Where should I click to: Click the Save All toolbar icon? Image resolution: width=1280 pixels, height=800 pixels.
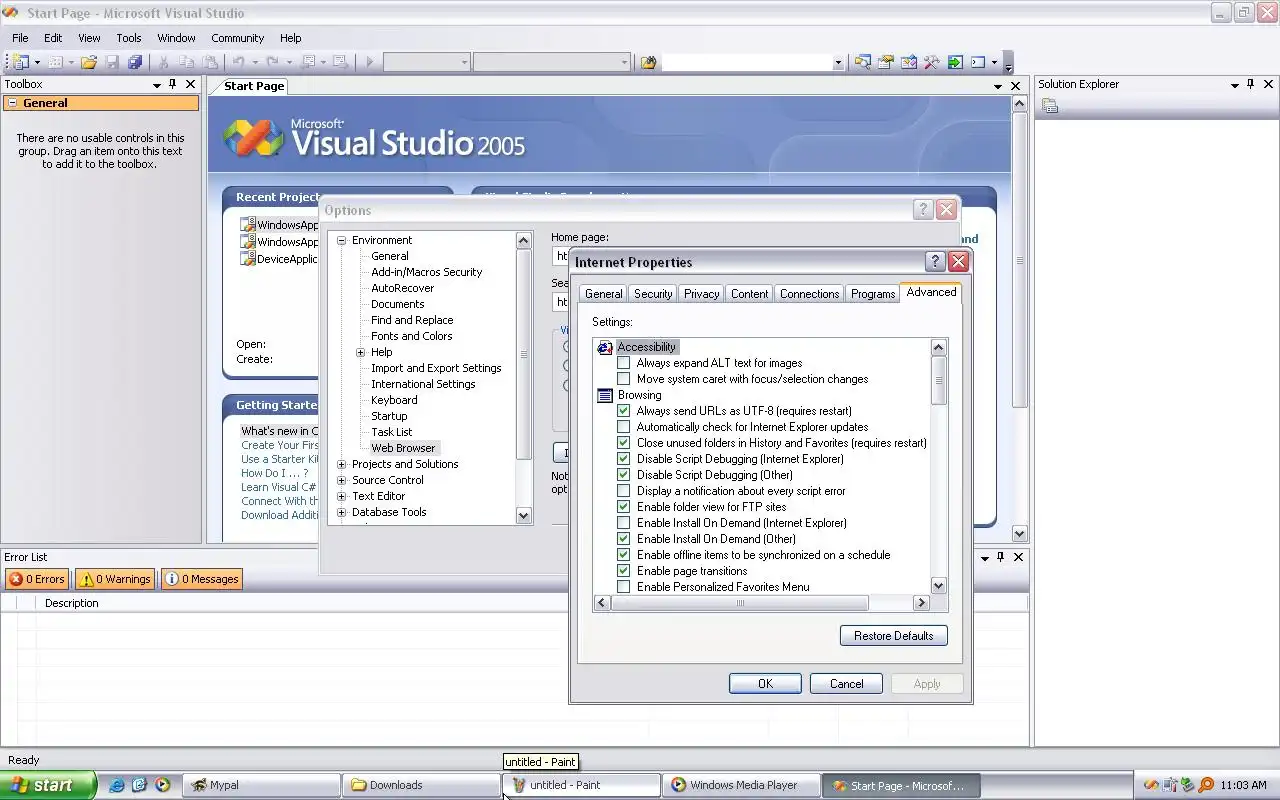coord(135,62)
